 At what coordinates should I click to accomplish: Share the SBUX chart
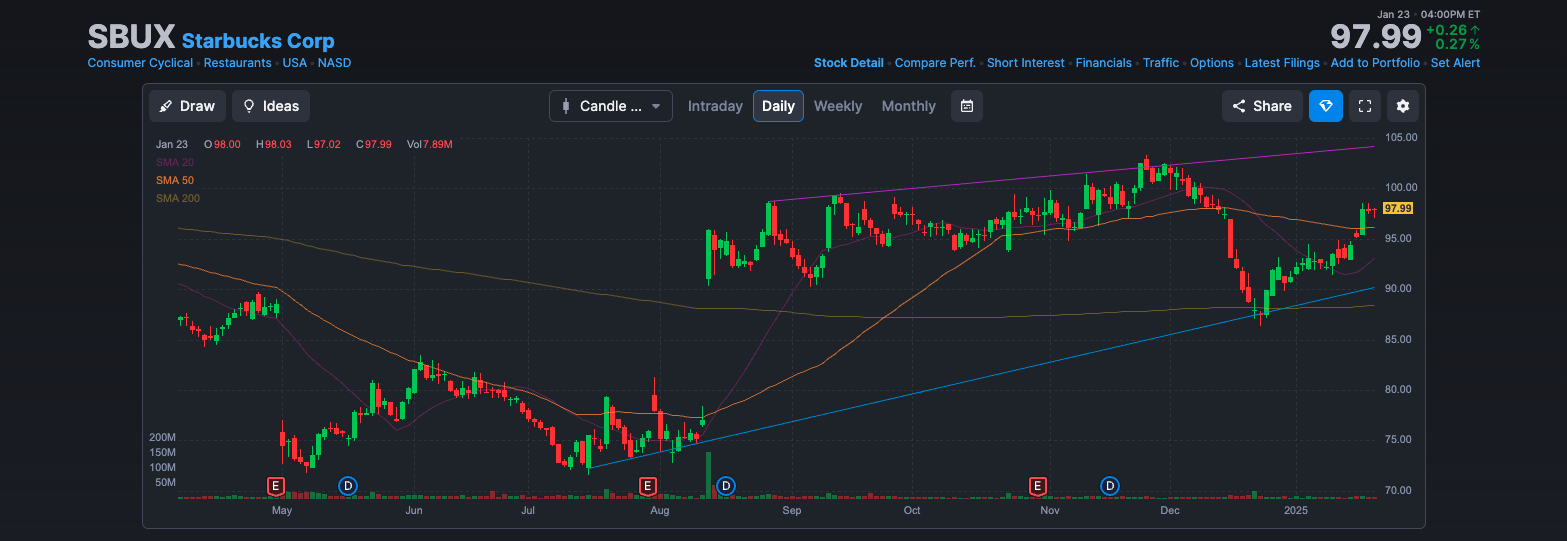(x=1262, y=106)
